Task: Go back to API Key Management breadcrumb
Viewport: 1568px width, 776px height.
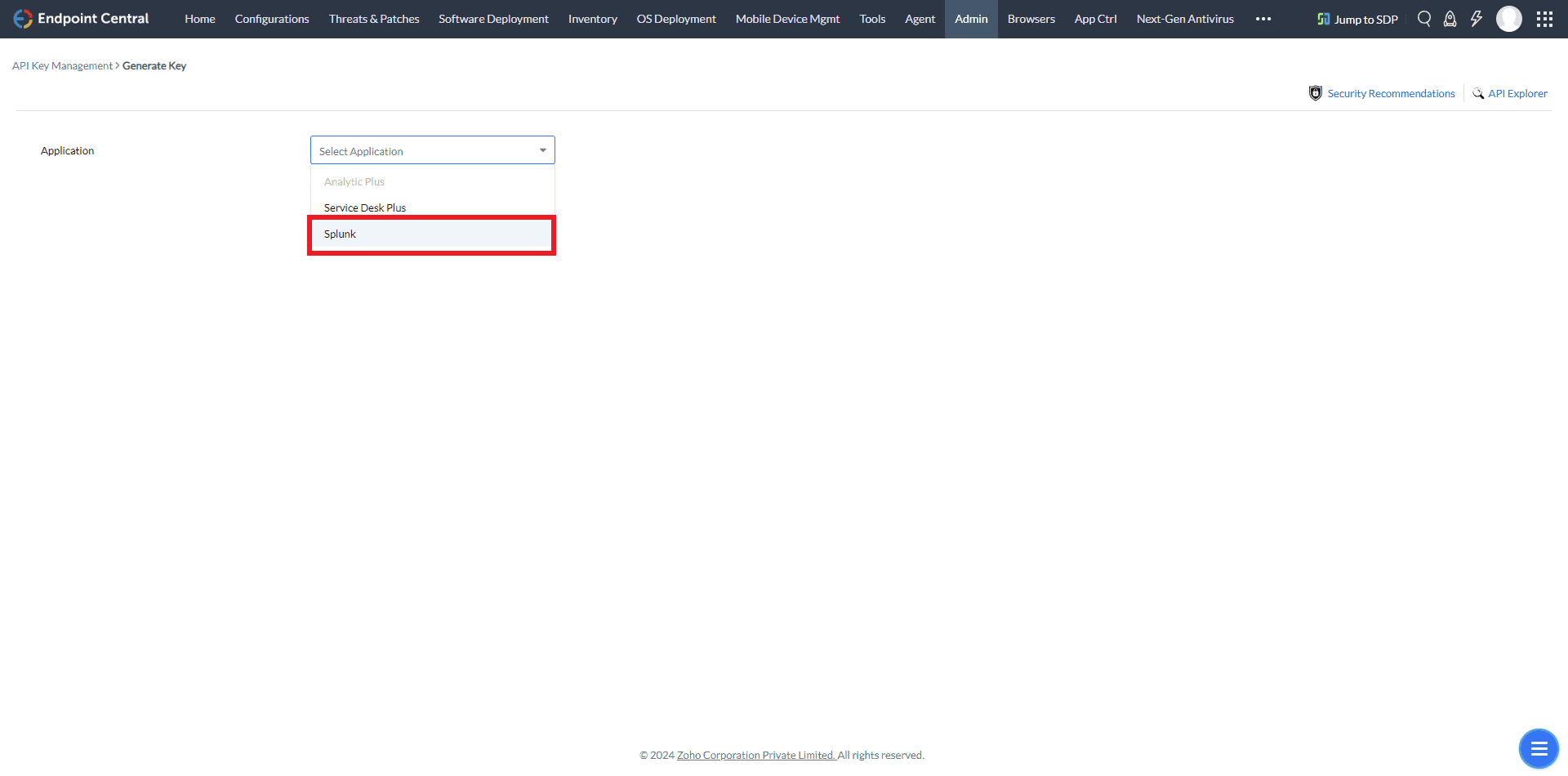Action: (x=62, y=65)
